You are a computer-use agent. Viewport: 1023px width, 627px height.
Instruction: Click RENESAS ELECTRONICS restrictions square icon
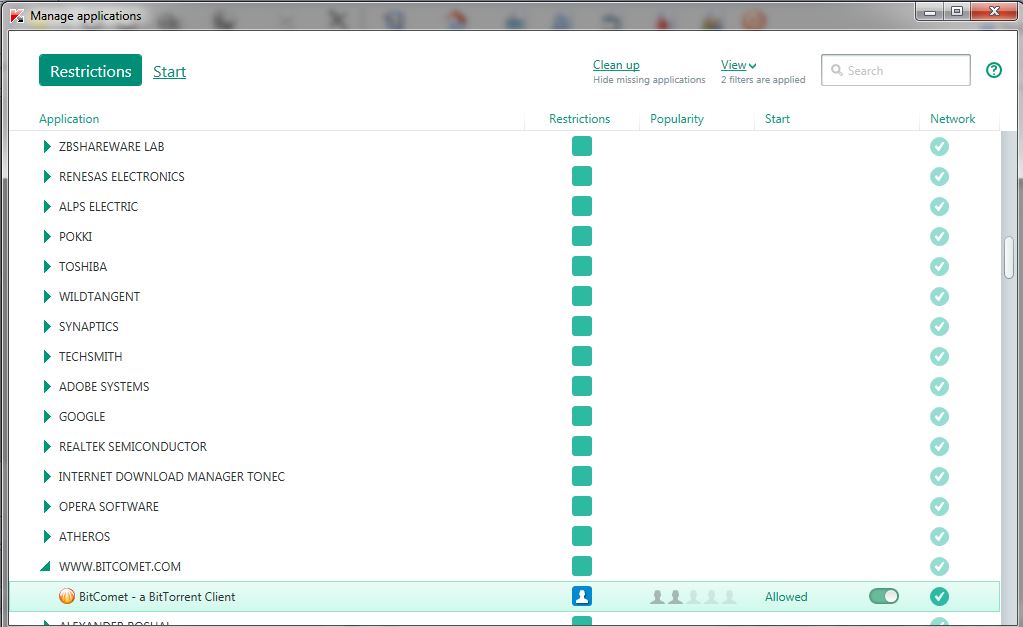tap(582, 176)
